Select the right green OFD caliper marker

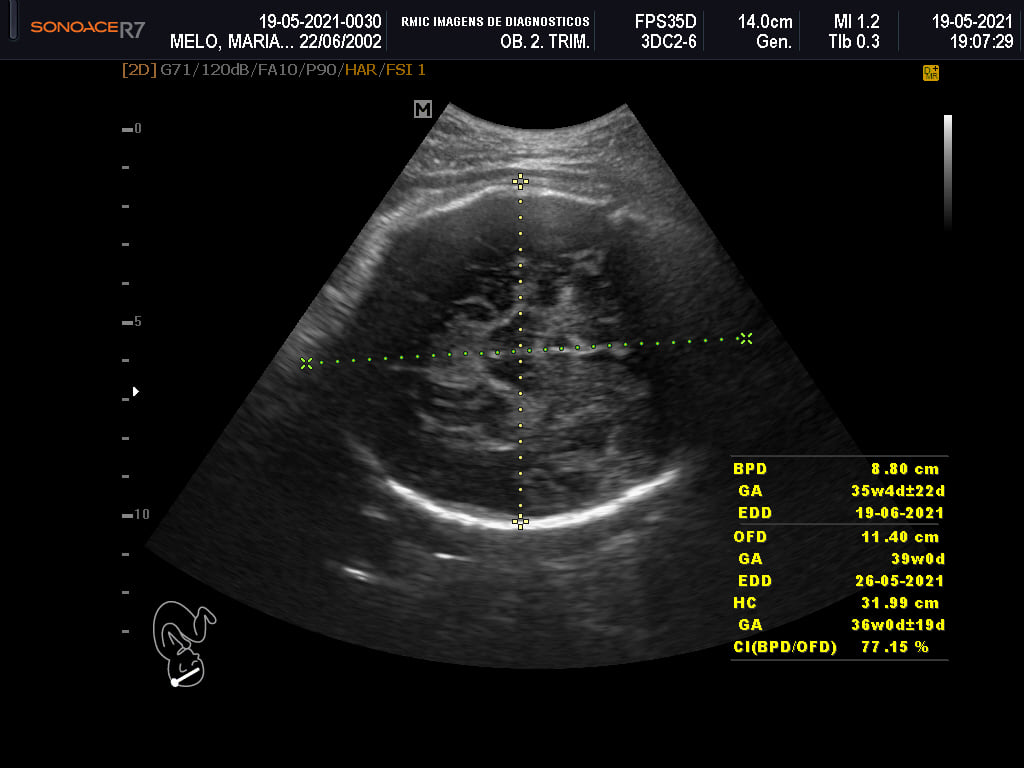(746, 338)
